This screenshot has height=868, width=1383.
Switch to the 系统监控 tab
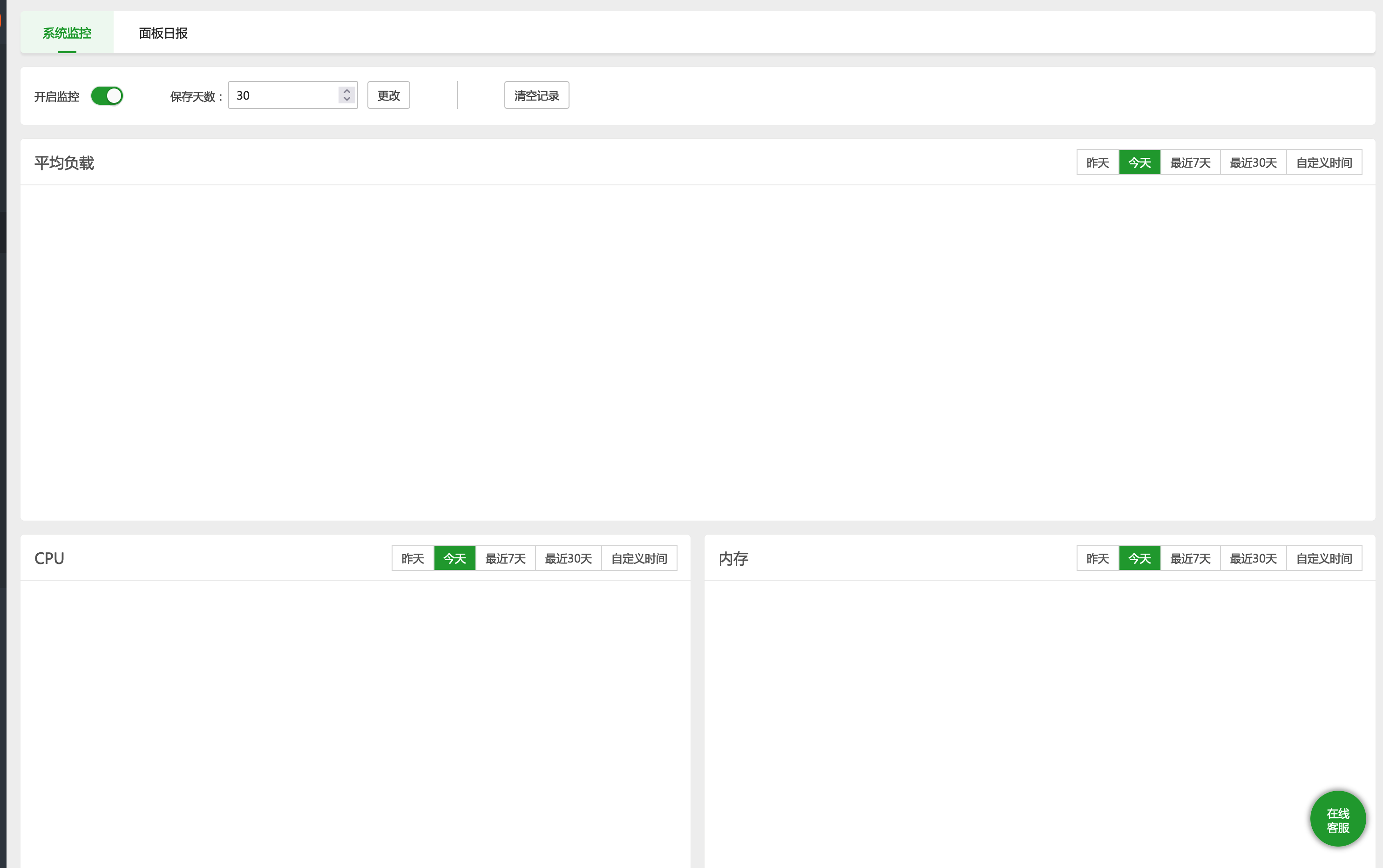(x=67, y=33)
